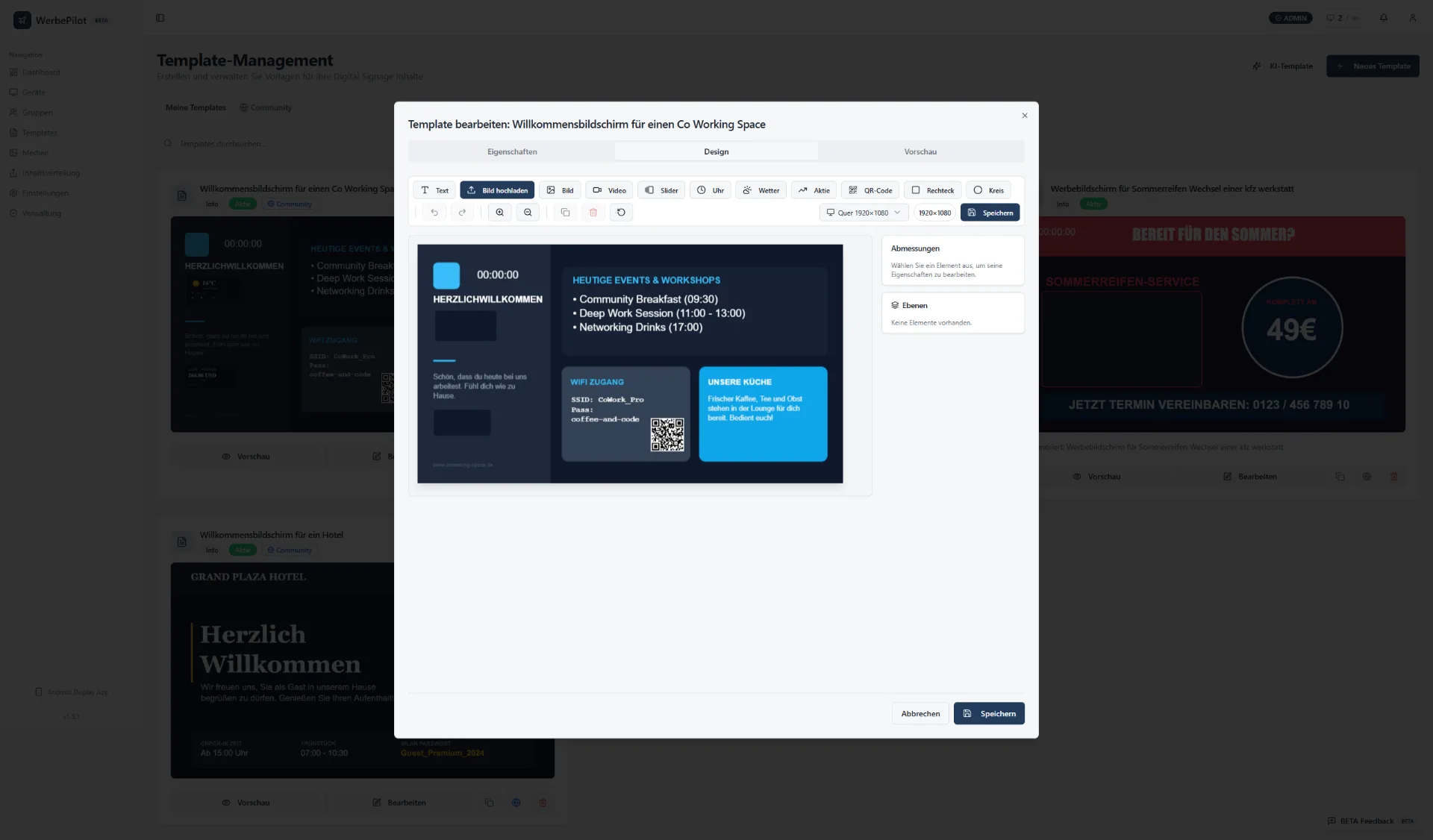
Task: Reset the canvas with the rotate icon
Action: click(621, 213)
